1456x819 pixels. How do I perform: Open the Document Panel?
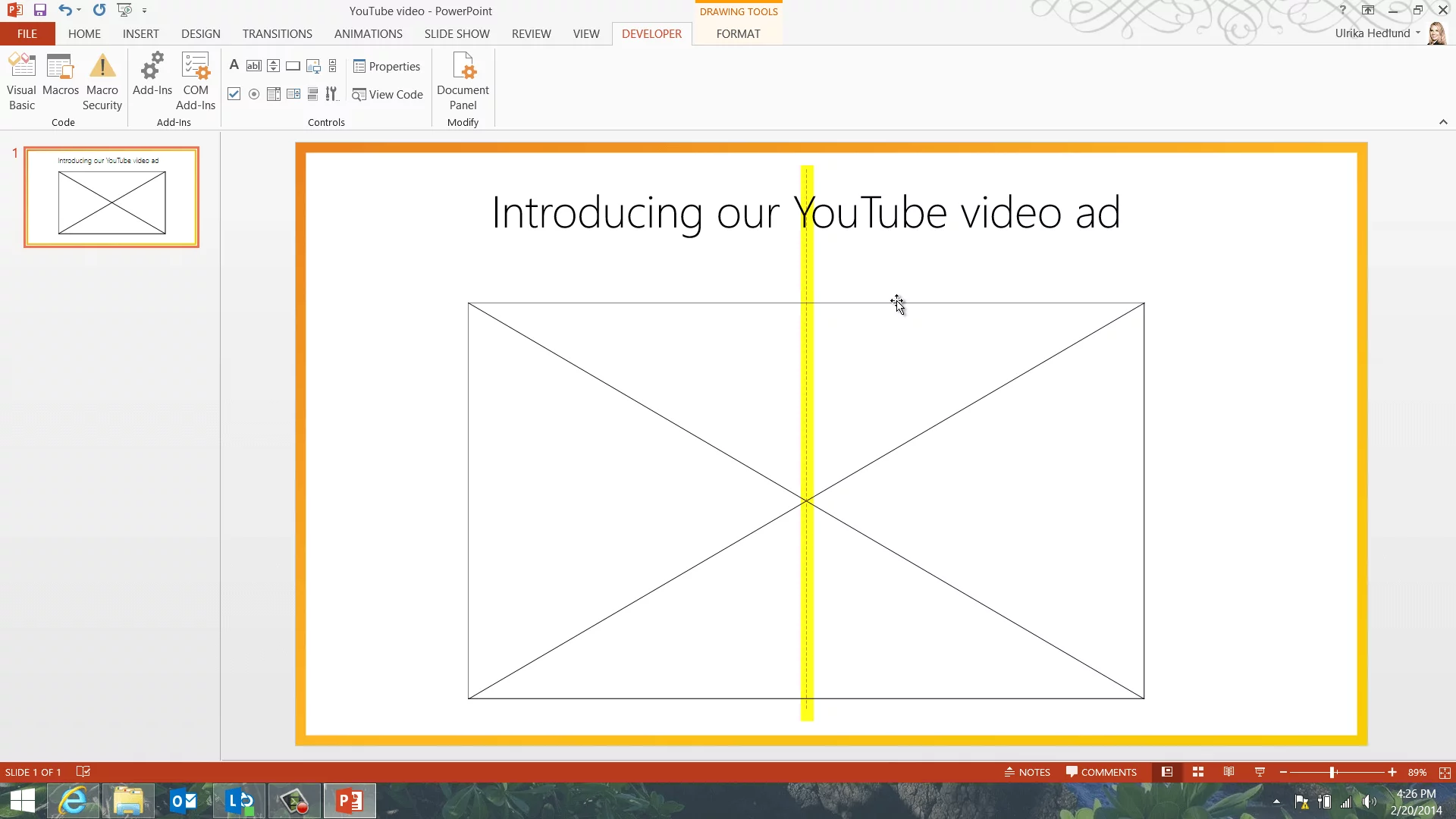click(x=463, y=81)
